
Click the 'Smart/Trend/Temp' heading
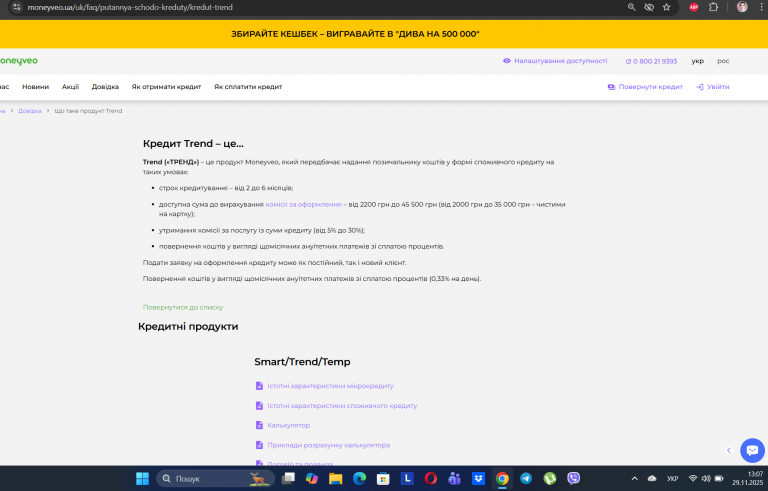(302, 362)
